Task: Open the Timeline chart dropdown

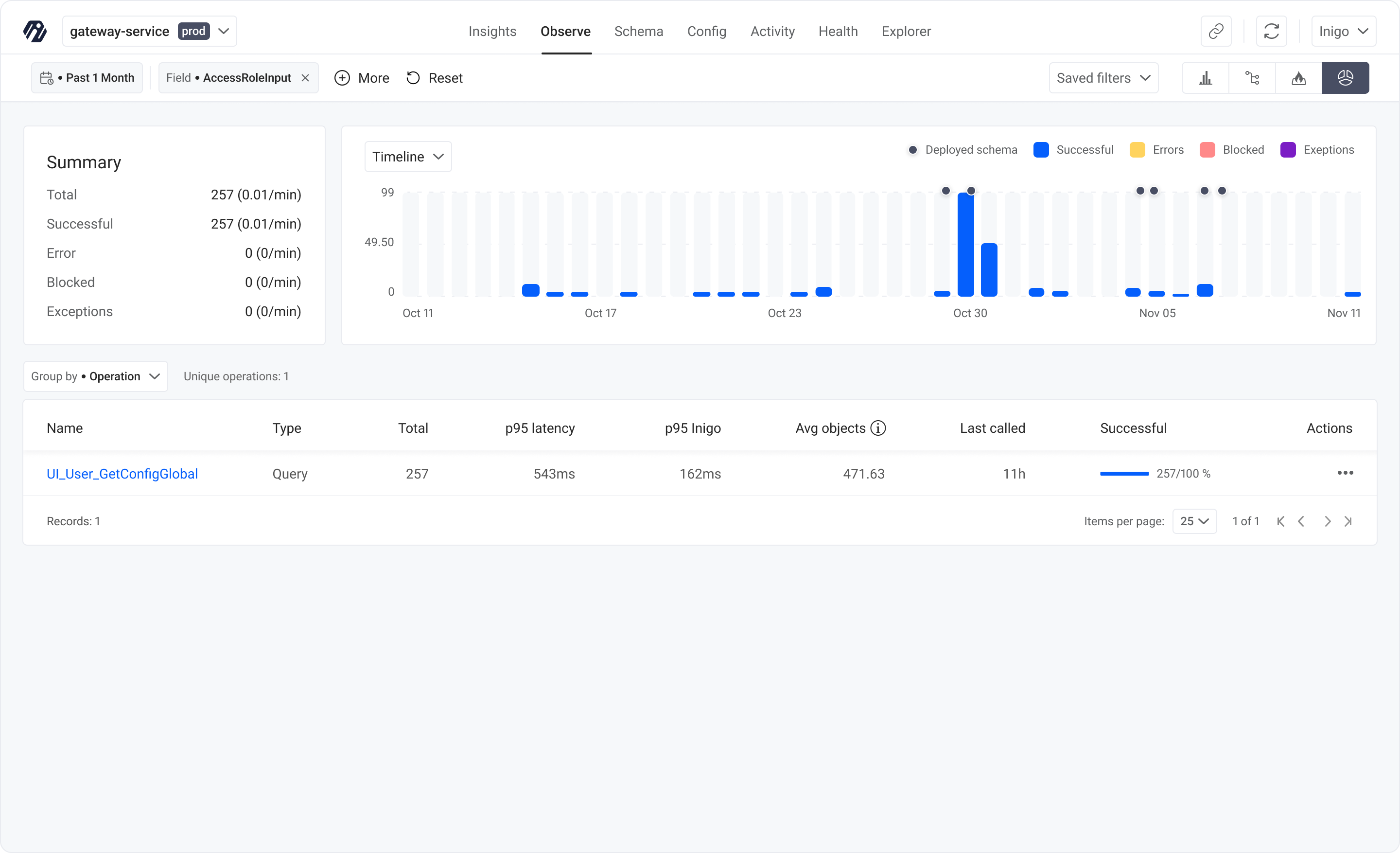Action: pos(408,156)
